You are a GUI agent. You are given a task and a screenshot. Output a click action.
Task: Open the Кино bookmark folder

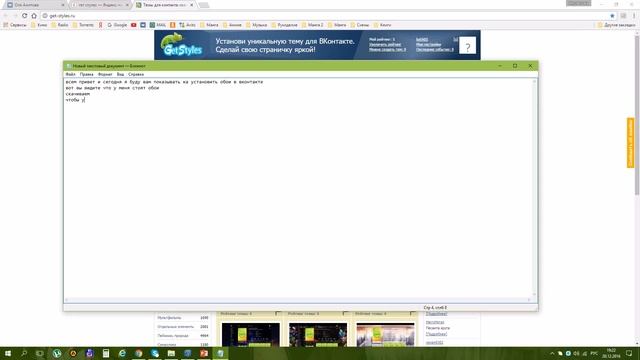tap(39, 25)
